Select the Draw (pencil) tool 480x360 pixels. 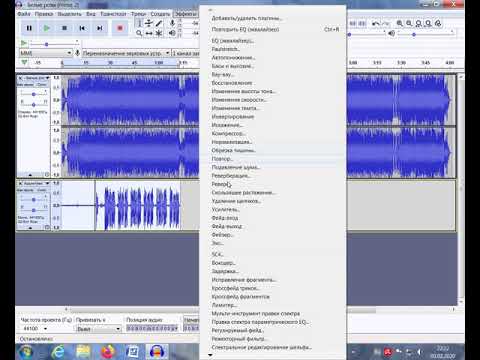(159, 23)
